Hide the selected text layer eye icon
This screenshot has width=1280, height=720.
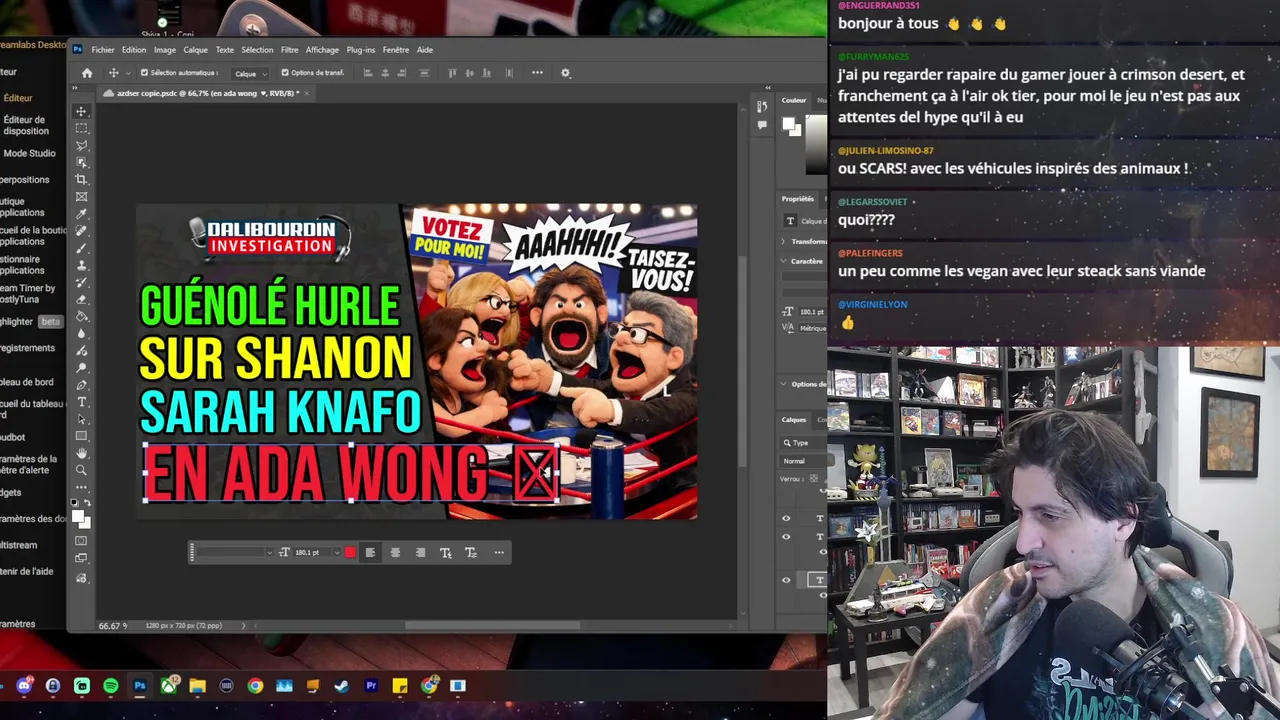pyautogui.click(x=786, y=580)
